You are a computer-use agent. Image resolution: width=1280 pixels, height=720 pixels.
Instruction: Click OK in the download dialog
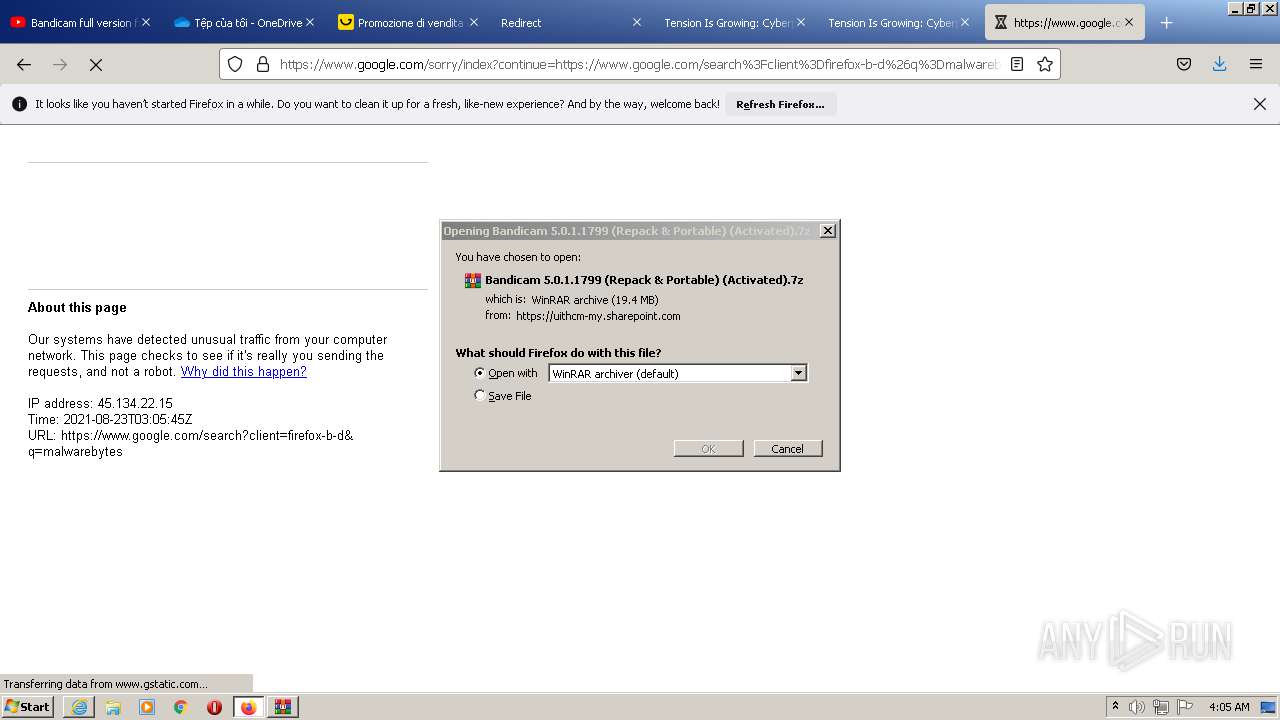[708, 449]
